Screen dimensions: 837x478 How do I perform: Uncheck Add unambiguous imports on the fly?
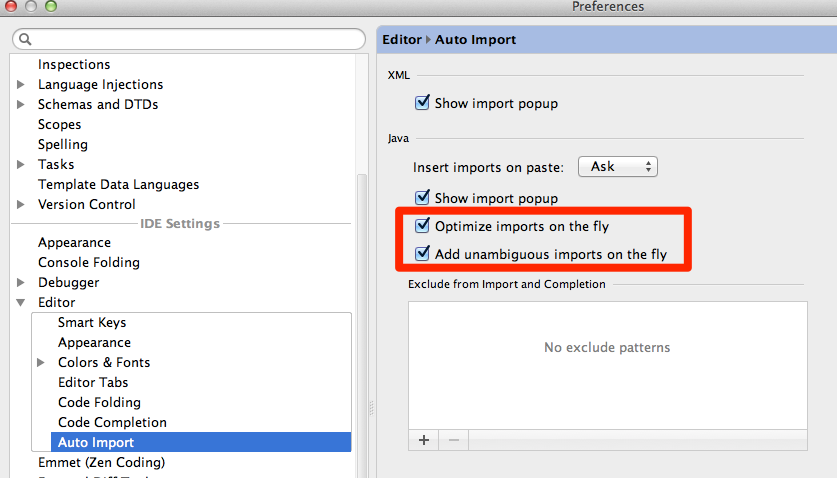click(x=423, y=254)
